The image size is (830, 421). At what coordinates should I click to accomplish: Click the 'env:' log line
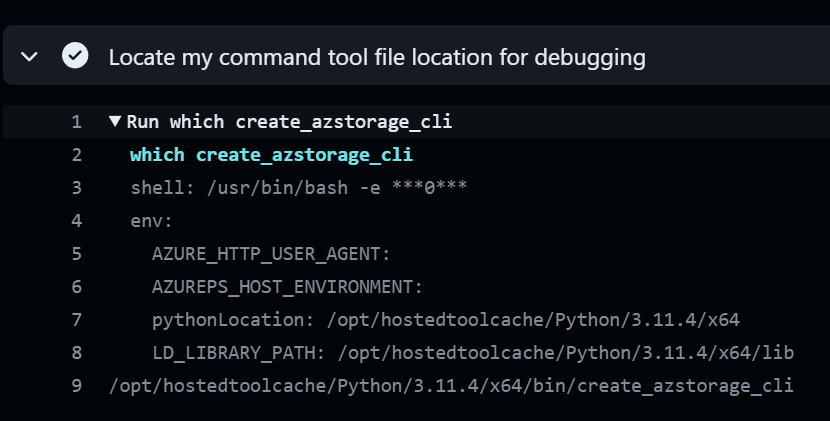pos(151,221)
